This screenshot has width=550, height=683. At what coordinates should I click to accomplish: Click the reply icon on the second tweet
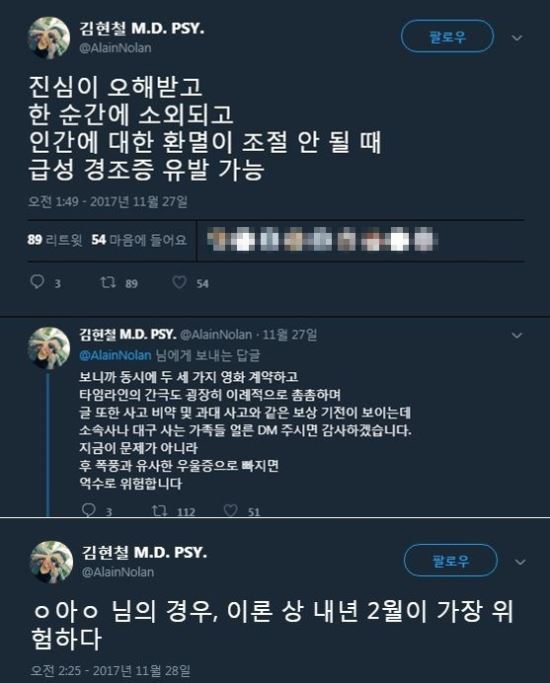(89, 510)
